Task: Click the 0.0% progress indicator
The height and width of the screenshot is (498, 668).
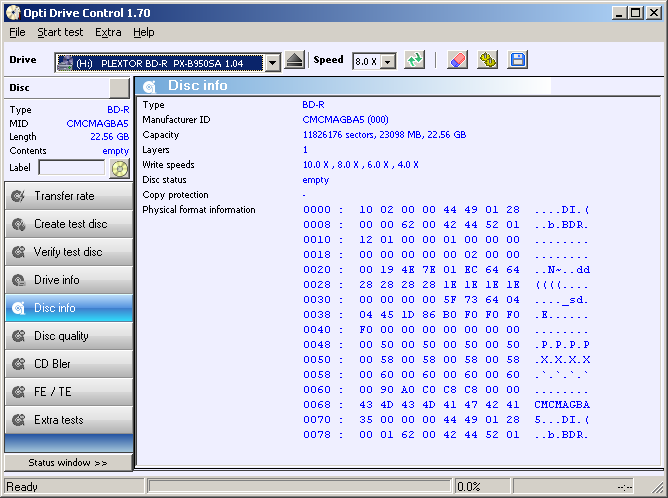Action: pos(469,486)
